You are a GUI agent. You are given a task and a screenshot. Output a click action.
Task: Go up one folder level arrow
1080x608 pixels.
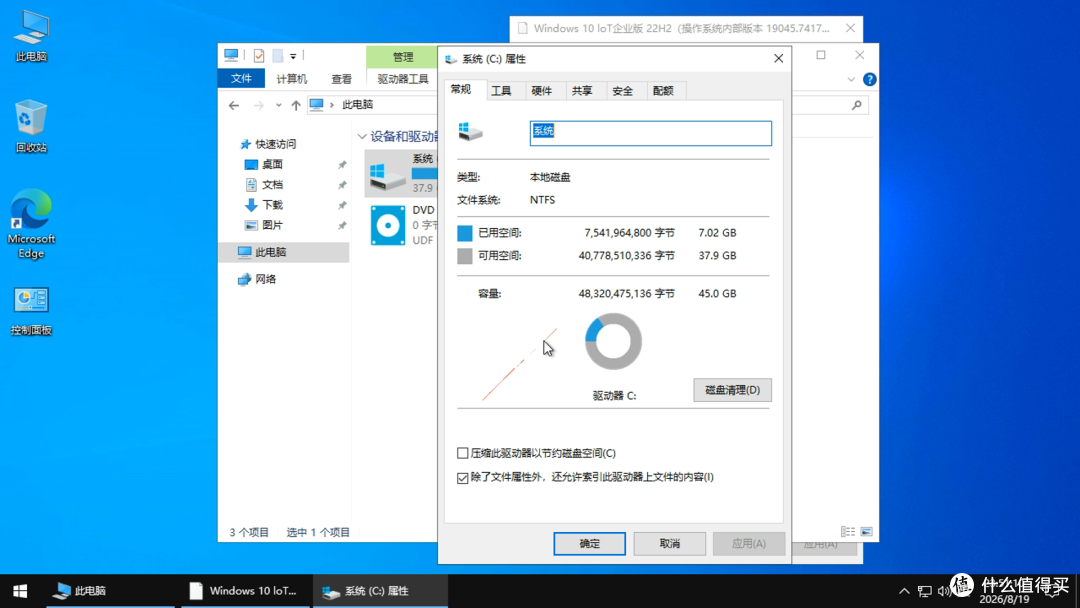(295, 105)
